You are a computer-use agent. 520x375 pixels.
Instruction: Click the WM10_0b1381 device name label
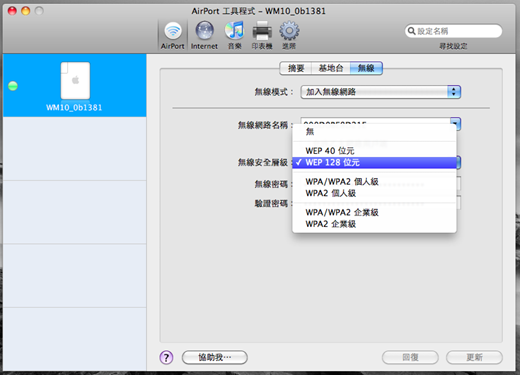pyautogui.click(x=74, y=108)
